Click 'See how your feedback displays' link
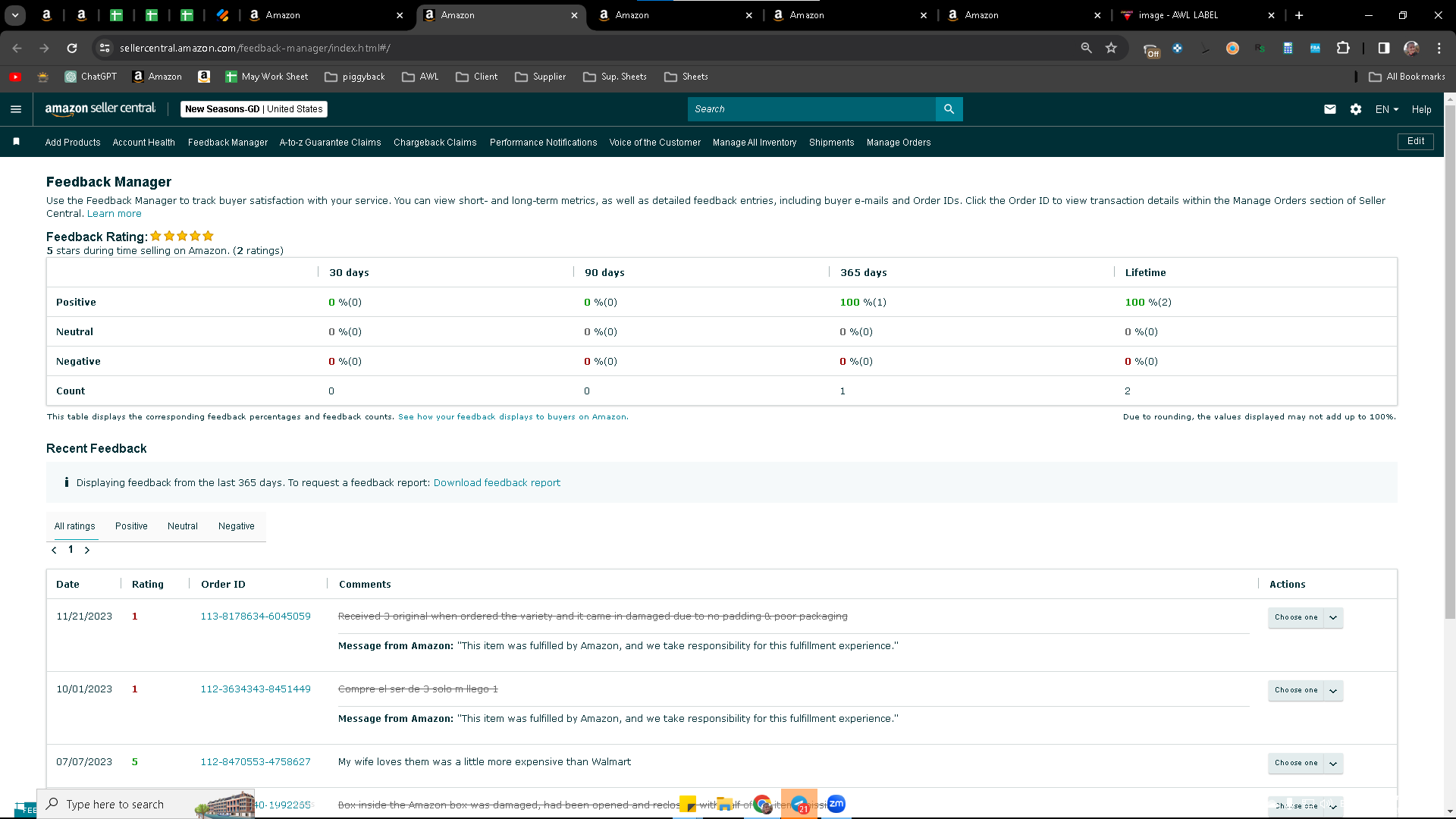Image resolution: width=1456 pixels, height=819 pixels. pyautogui.click(x=513, y=417)
